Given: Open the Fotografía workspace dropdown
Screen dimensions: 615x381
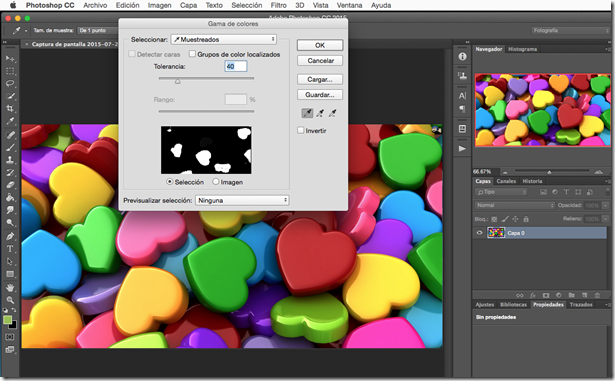Looking at the screenshot, I should [571, 30].
